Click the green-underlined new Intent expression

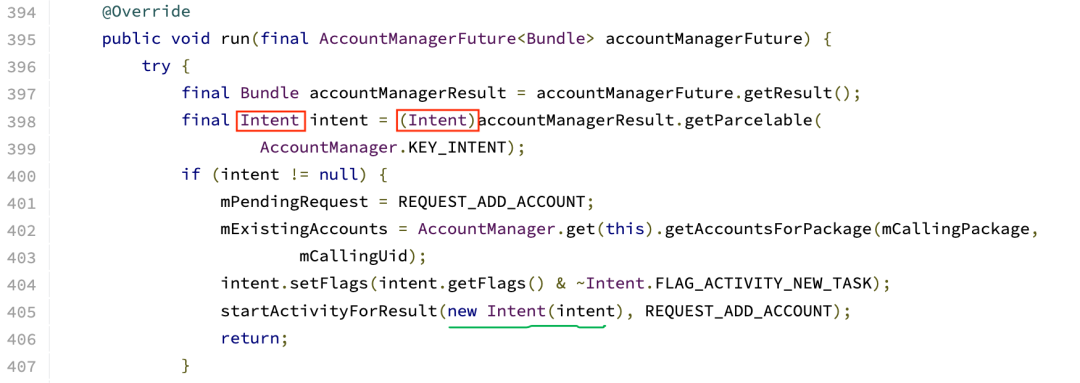click(526, 311)
